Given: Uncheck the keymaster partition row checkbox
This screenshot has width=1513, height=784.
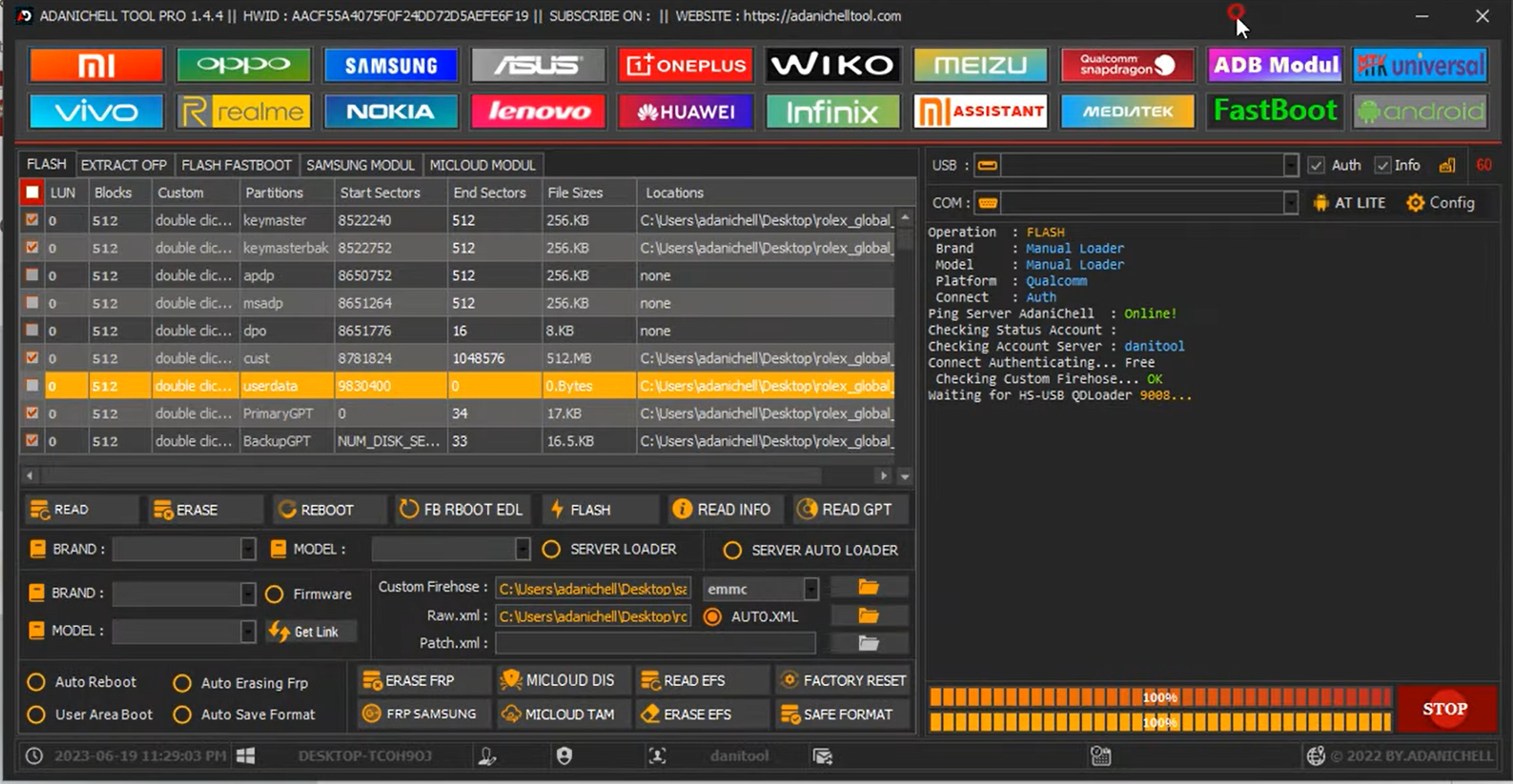Looking at the screenshot, I should click(32, 219).
